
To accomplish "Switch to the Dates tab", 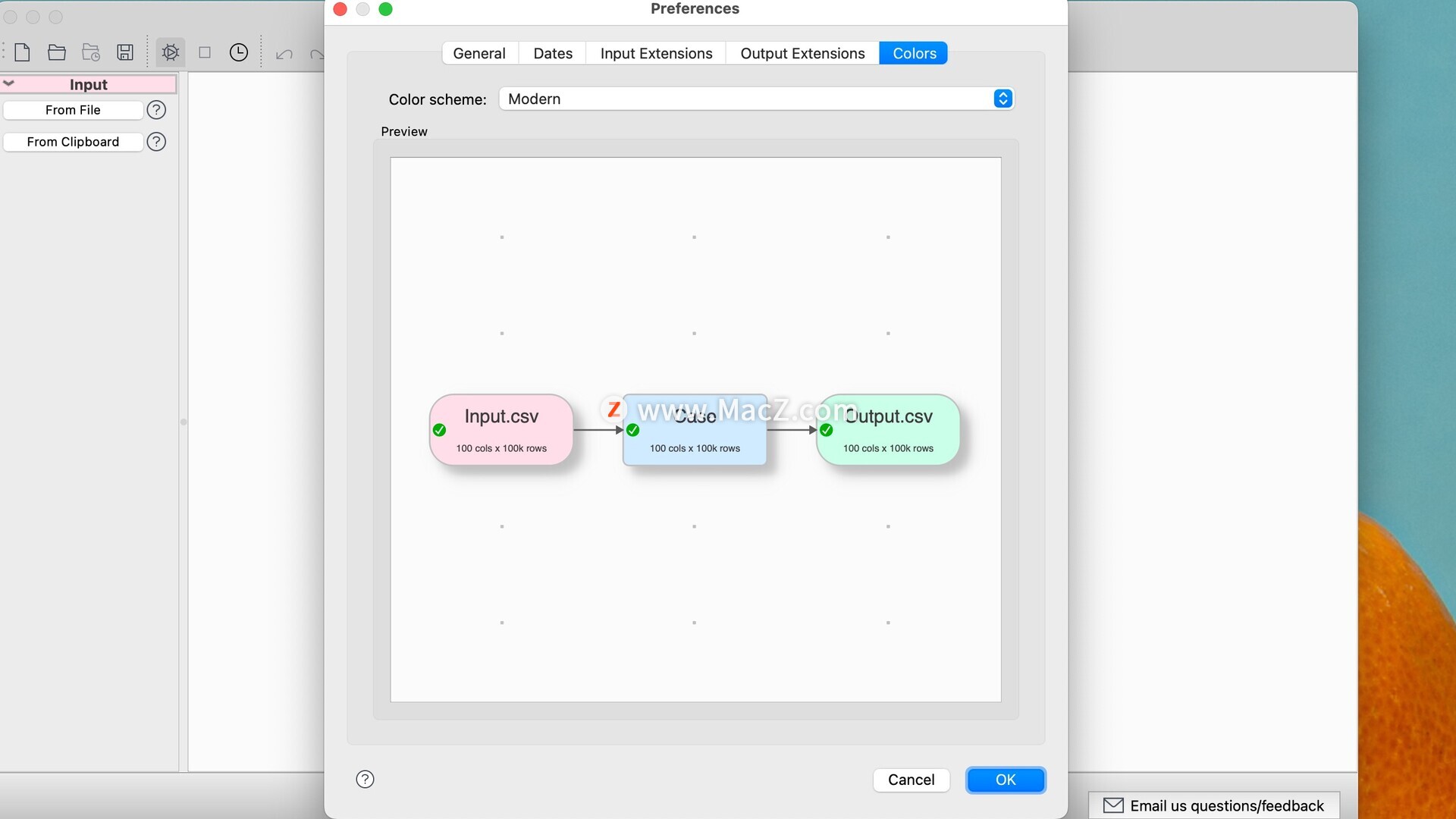I will pyautogui.click(x=553, y=53).
